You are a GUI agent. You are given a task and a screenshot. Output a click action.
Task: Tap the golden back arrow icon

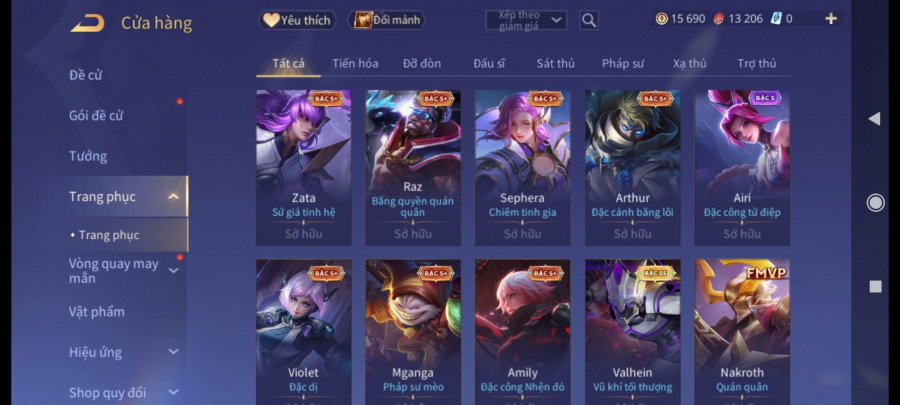coord(87,23)
